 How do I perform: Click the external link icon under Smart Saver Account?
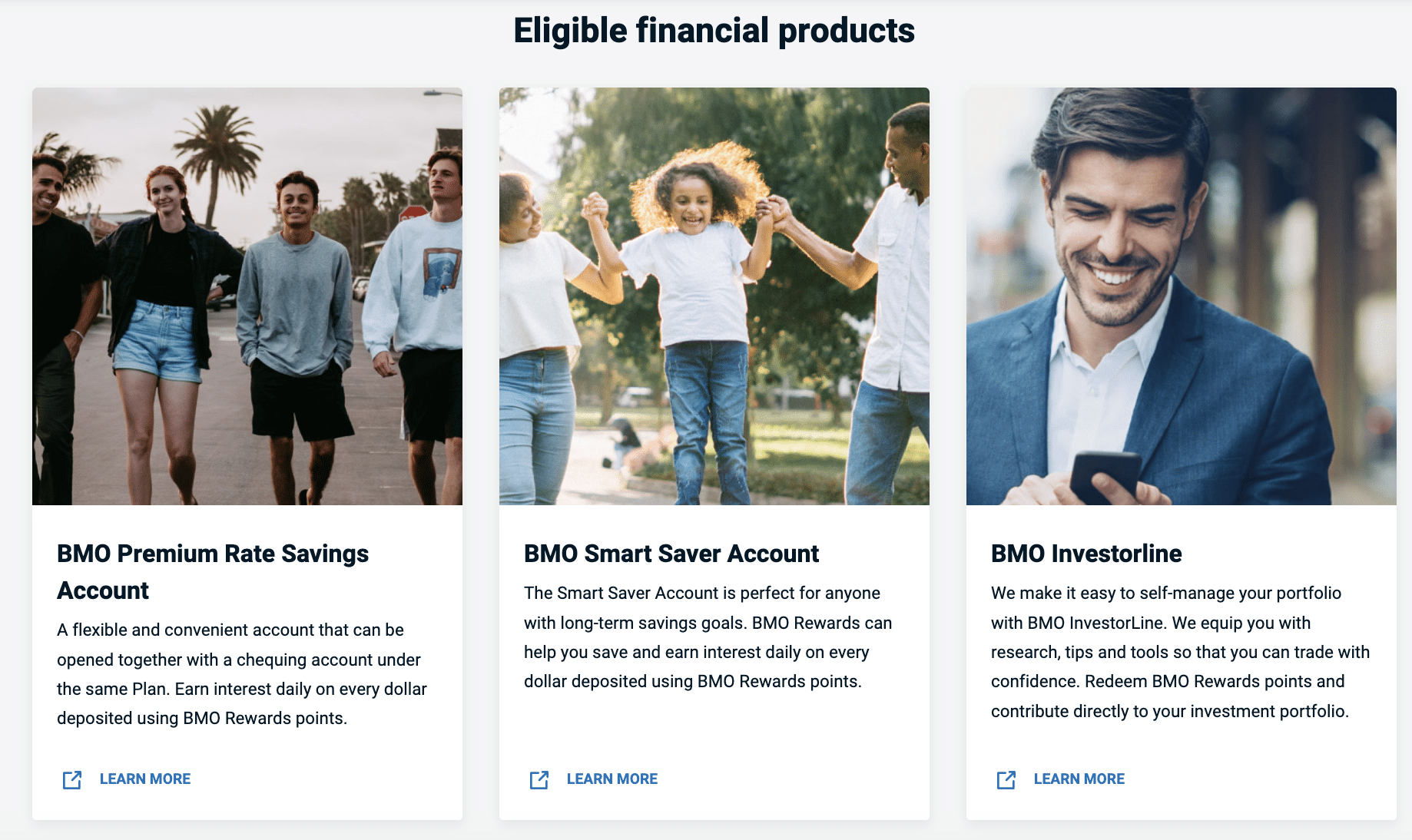539,779
